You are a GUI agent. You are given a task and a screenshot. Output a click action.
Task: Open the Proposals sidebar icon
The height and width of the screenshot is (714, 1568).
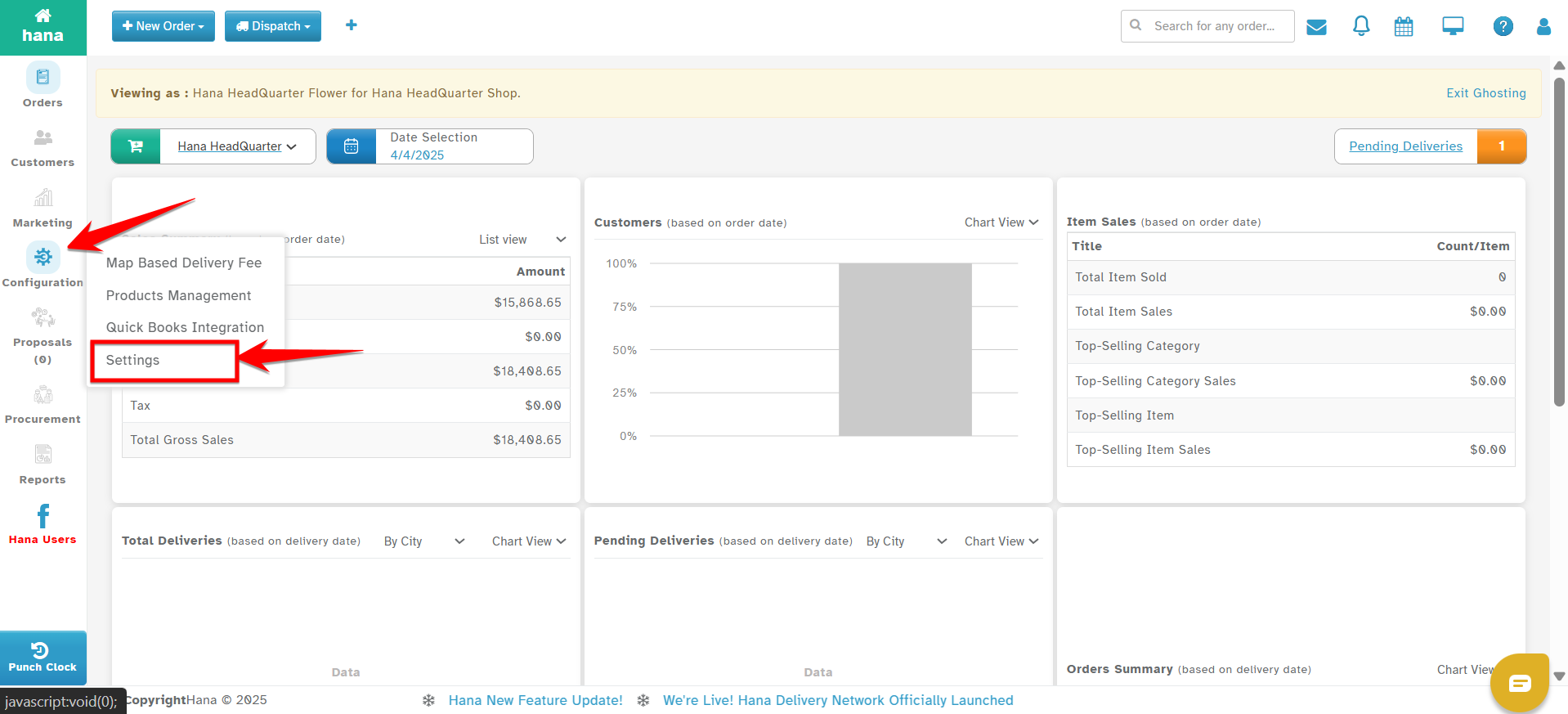coord(43,317)
